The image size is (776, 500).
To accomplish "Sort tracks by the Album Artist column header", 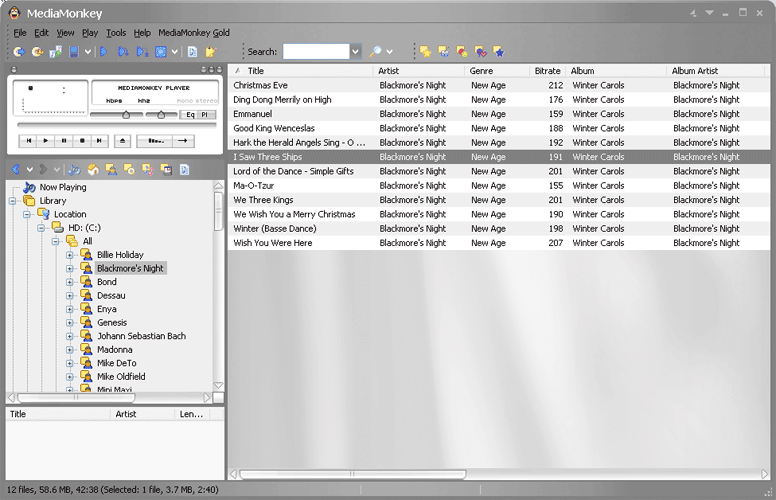I will click(x=715, y=71).
